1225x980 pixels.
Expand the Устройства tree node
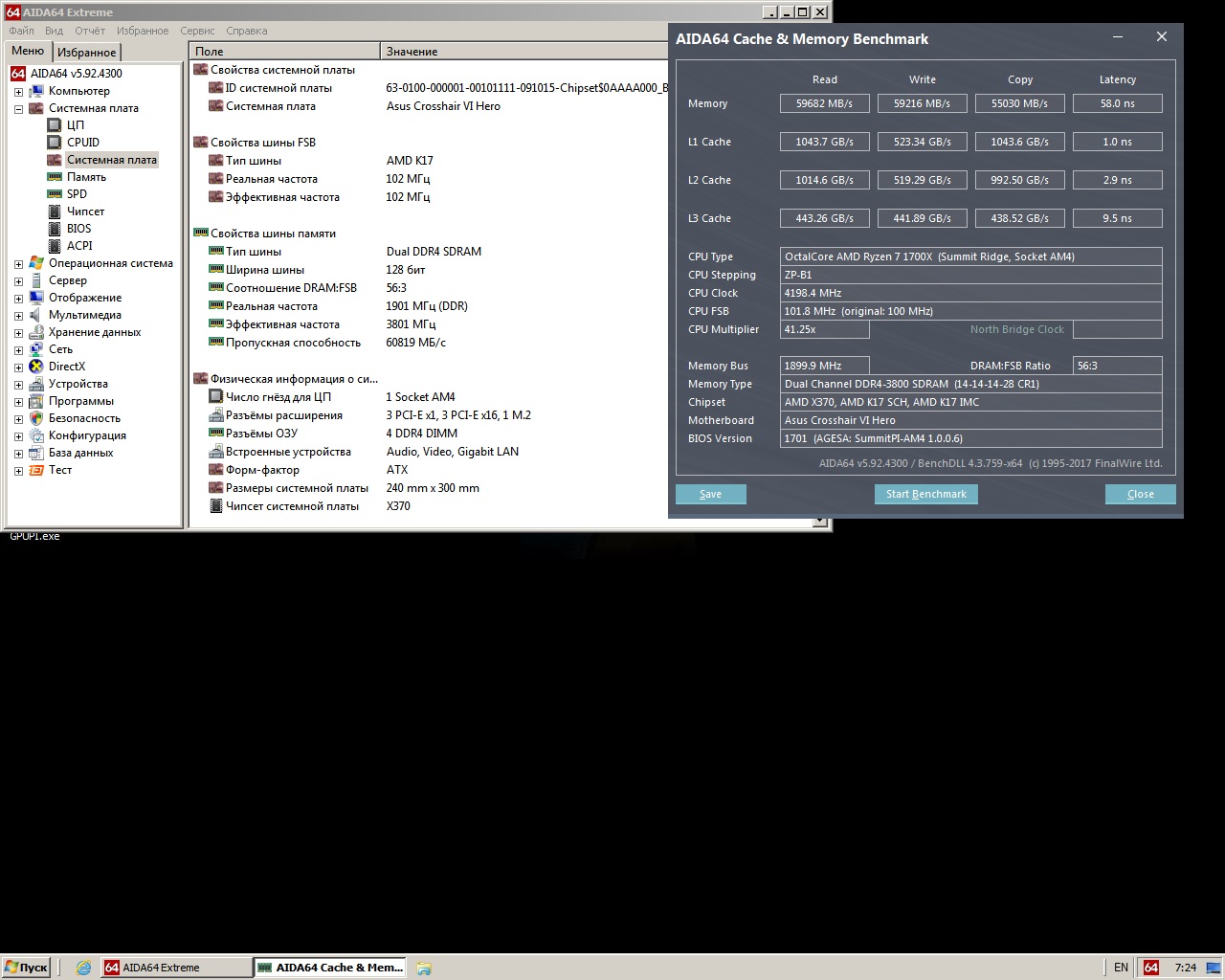(18, 385)
